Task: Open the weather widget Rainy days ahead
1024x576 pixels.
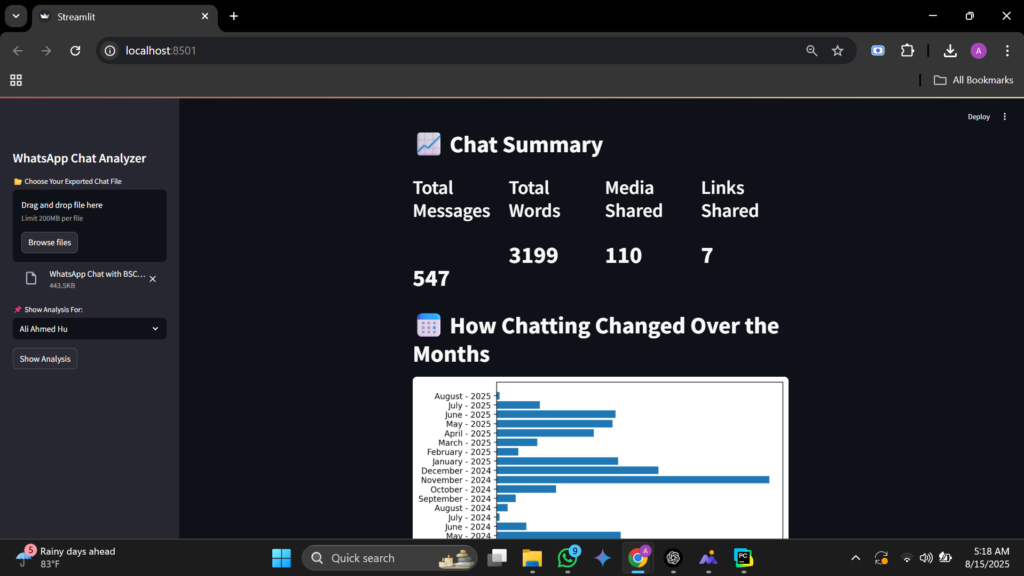Action: tap(65, 557)
